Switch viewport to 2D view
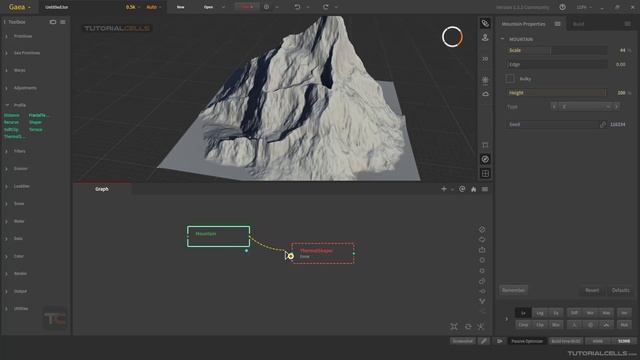This screenshot has width=640, height=360. (x=485, y=59)
